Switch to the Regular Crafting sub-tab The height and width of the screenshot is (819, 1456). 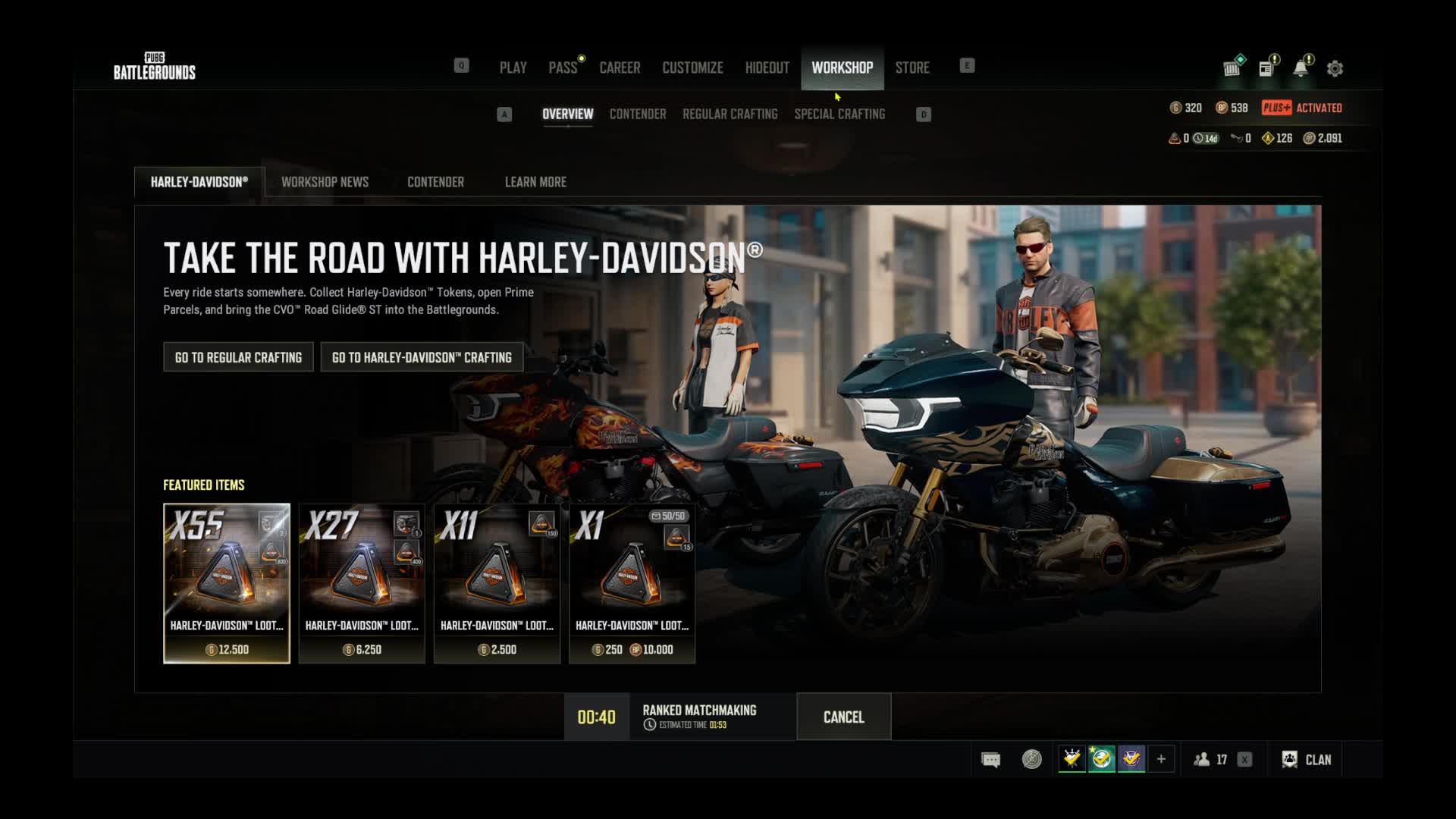point(730,115)
